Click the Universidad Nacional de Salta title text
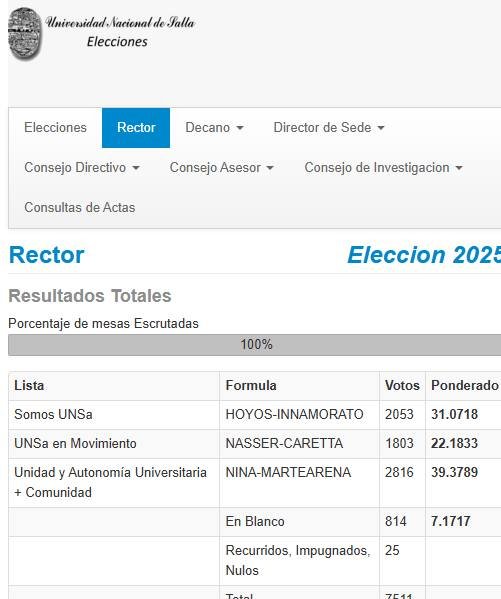Screen dimensions: 501x599 tap(120, 23)
